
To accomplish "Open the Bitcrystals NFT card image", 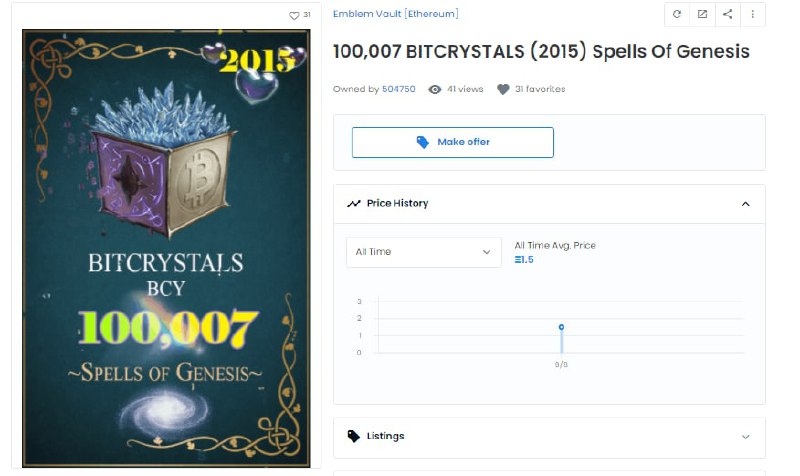I will click(x=166, y=248).
